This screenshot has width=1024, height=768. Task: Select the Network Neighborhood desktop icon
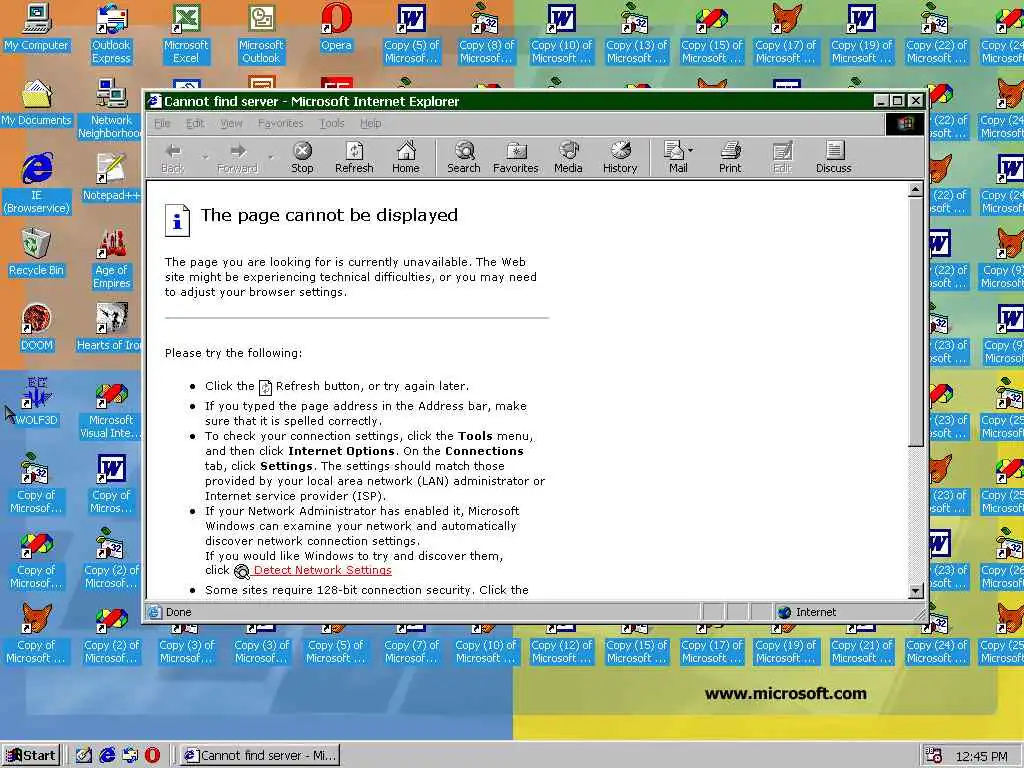pos(110,108)
